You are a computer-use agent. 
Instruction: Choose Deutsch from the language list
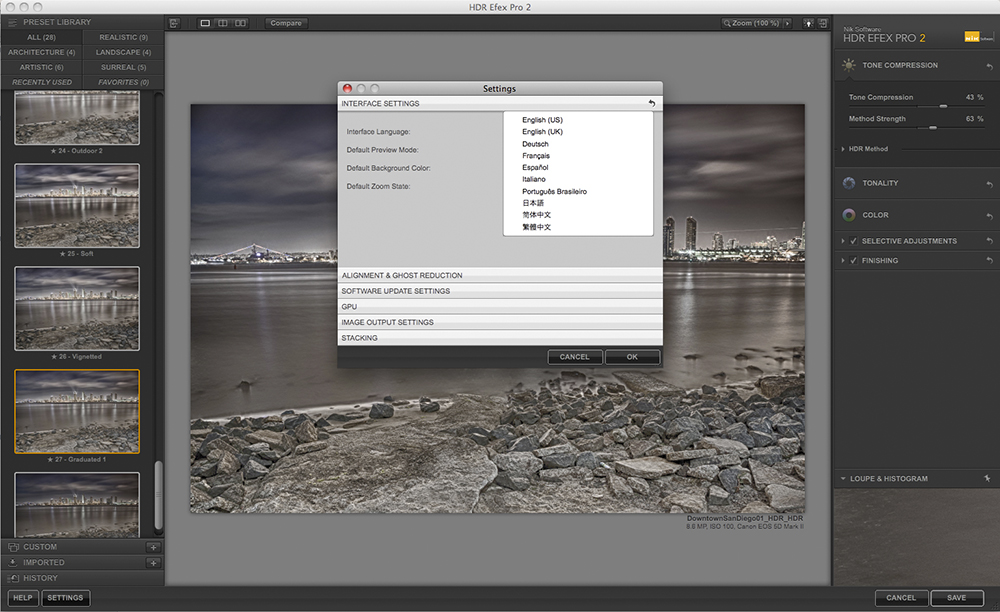pyautogui.click(x=535, y=144)
